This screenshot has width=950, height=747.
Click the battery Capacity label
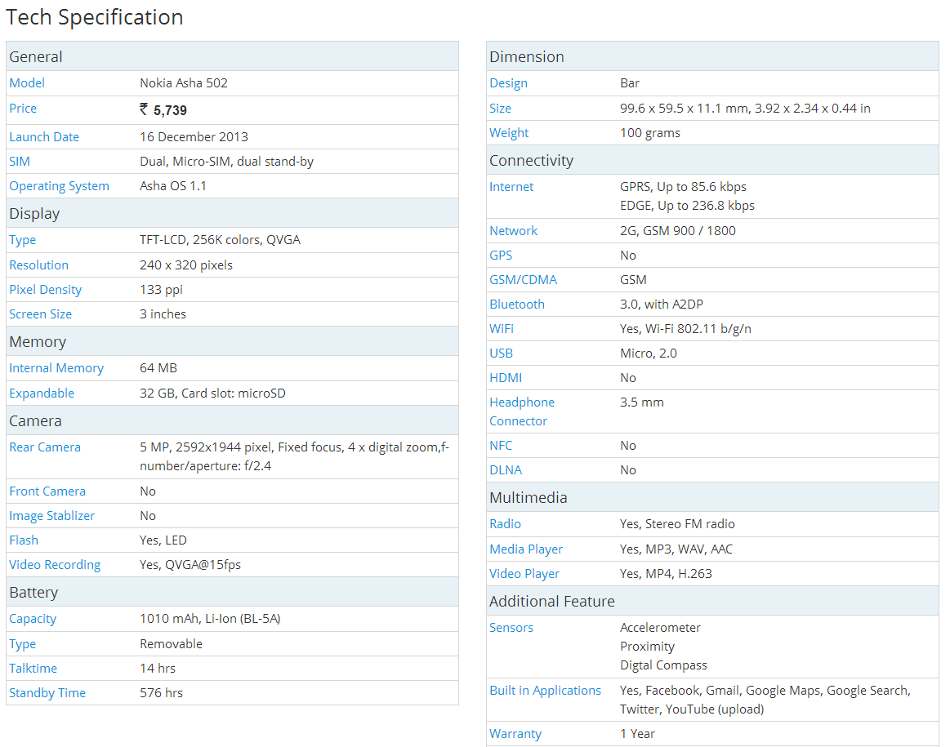(x=33, y=619)
